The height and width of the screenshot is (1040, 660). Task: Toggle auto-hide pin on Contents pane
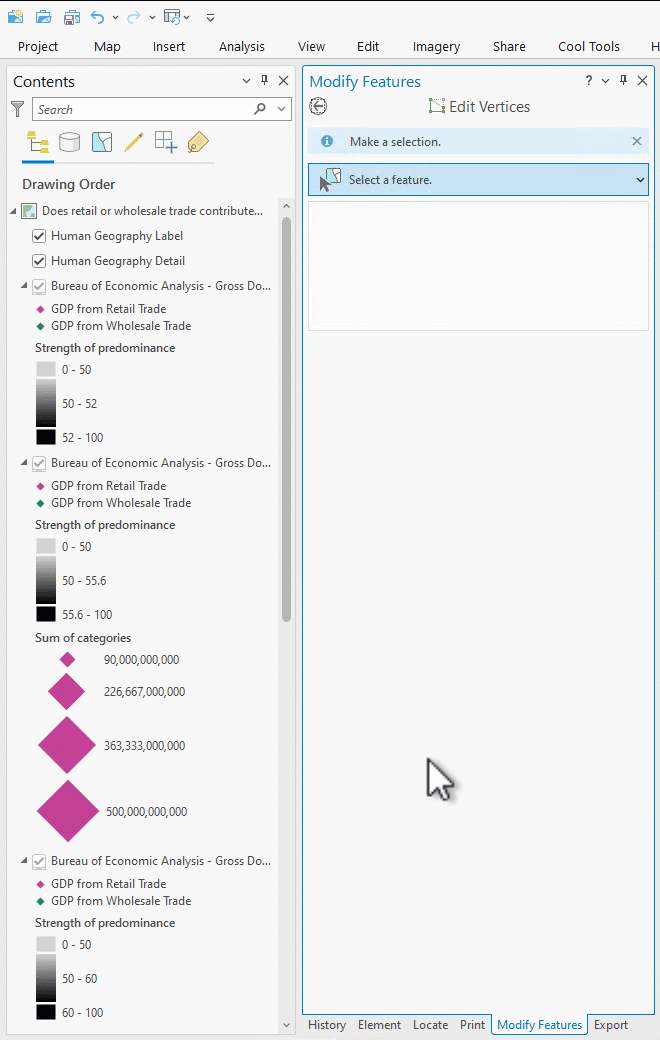point(265,80)
